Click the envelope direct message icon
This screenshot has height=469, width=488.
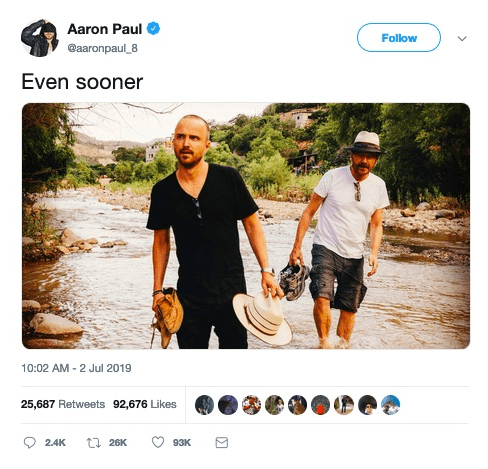click(222, 443)
